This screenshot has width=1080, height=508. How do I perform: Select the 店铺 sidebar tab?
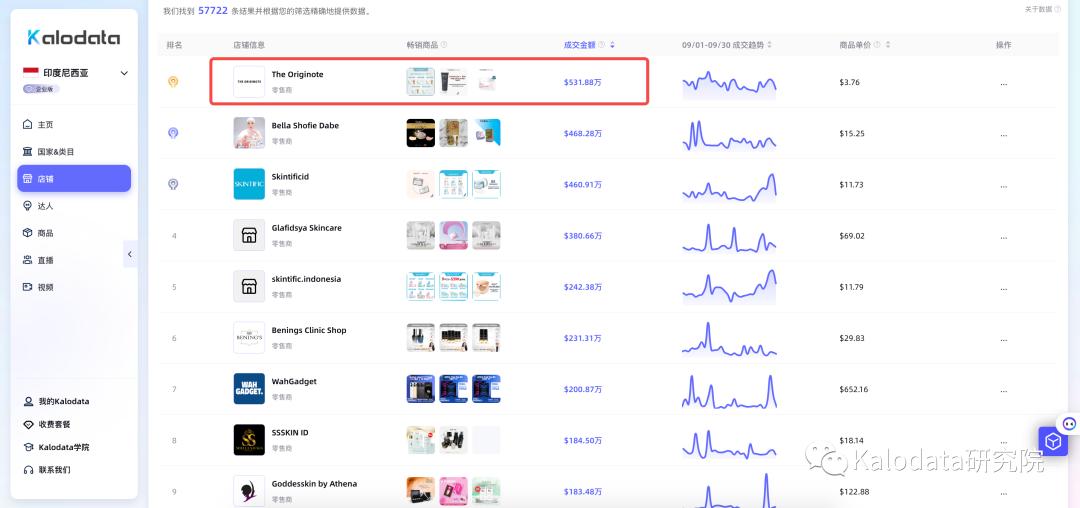[x=74, y=178]
